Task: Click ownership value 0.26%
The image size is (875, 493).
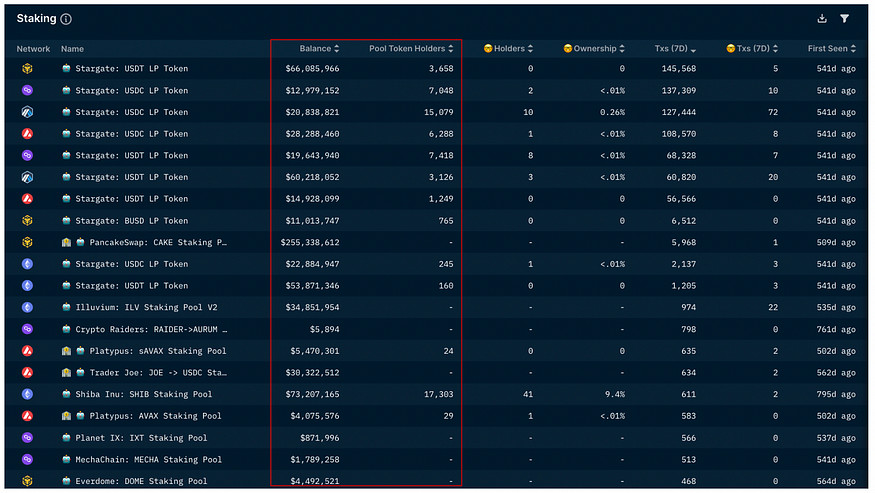Action: (x=612, y=112)
